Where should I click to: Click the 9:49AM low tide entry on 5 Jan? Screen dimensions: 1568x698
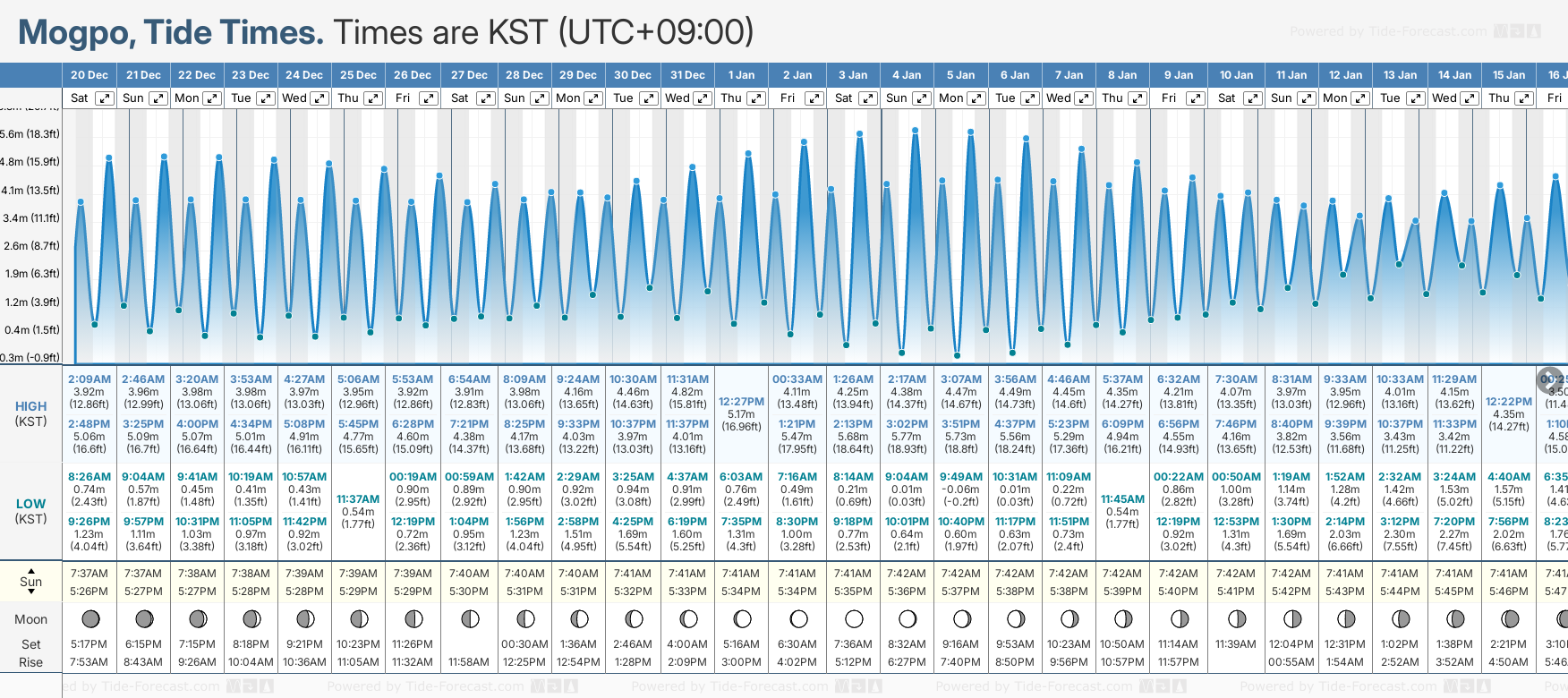click(960, 477)
